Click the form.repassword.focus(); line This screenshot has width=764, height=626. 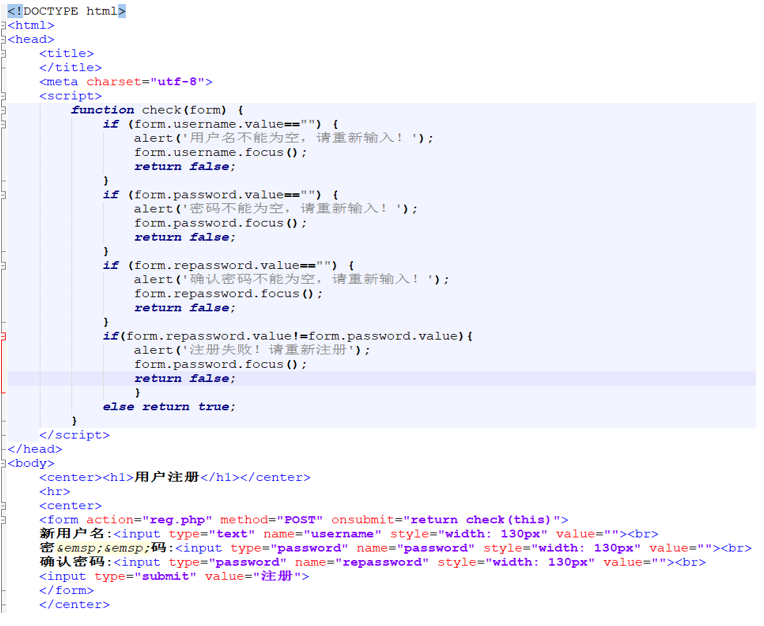click(x=228, y=294)
